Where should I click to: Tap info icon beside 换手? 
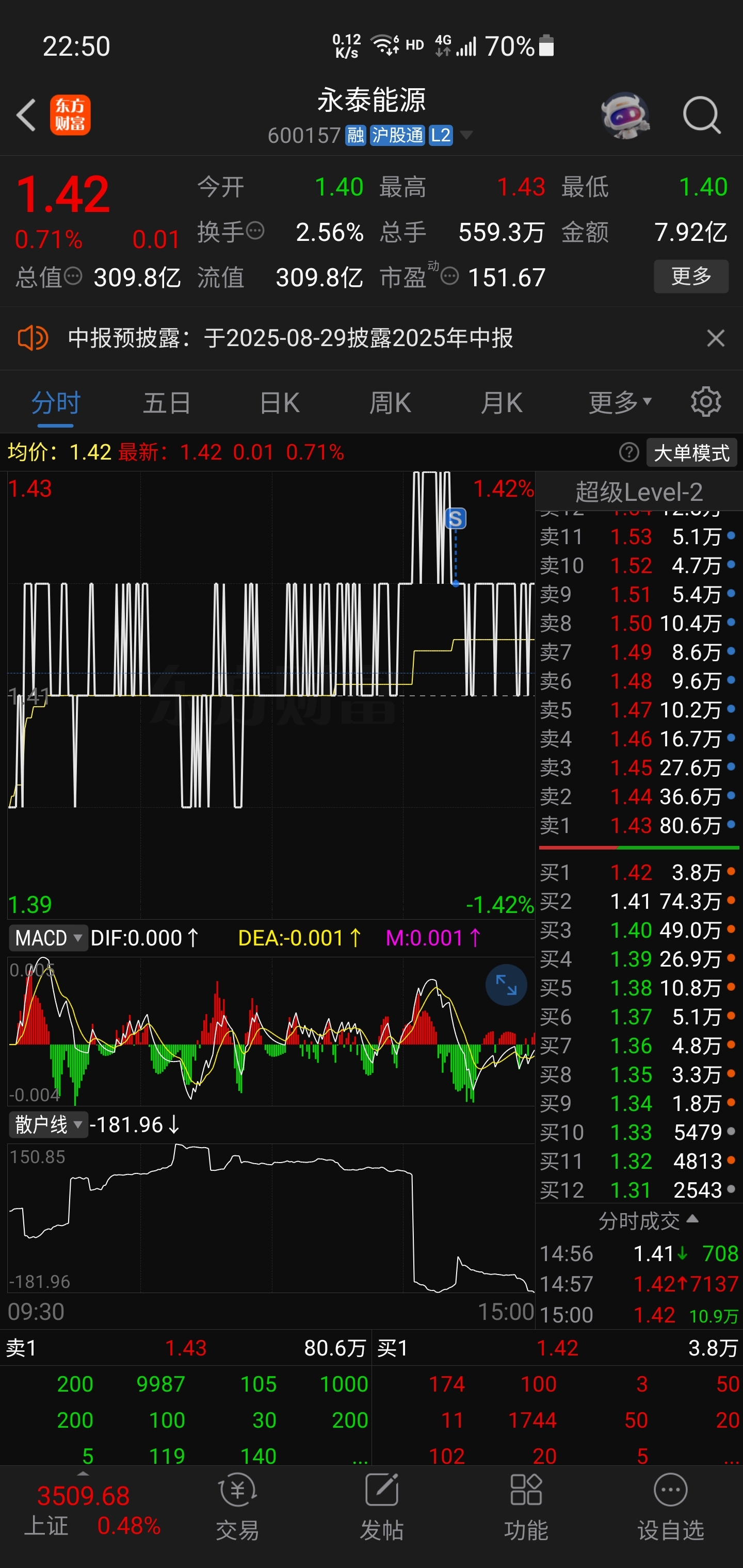pyautogui.click(x=254, y=231)
